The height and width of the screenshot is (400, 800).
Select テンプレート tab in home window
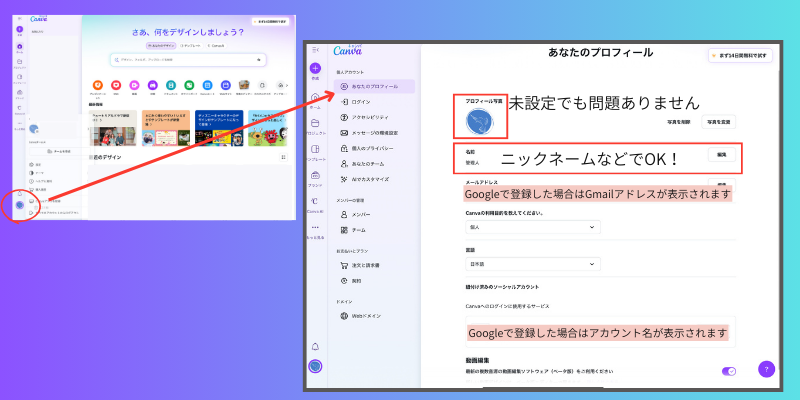pos(190,45)
